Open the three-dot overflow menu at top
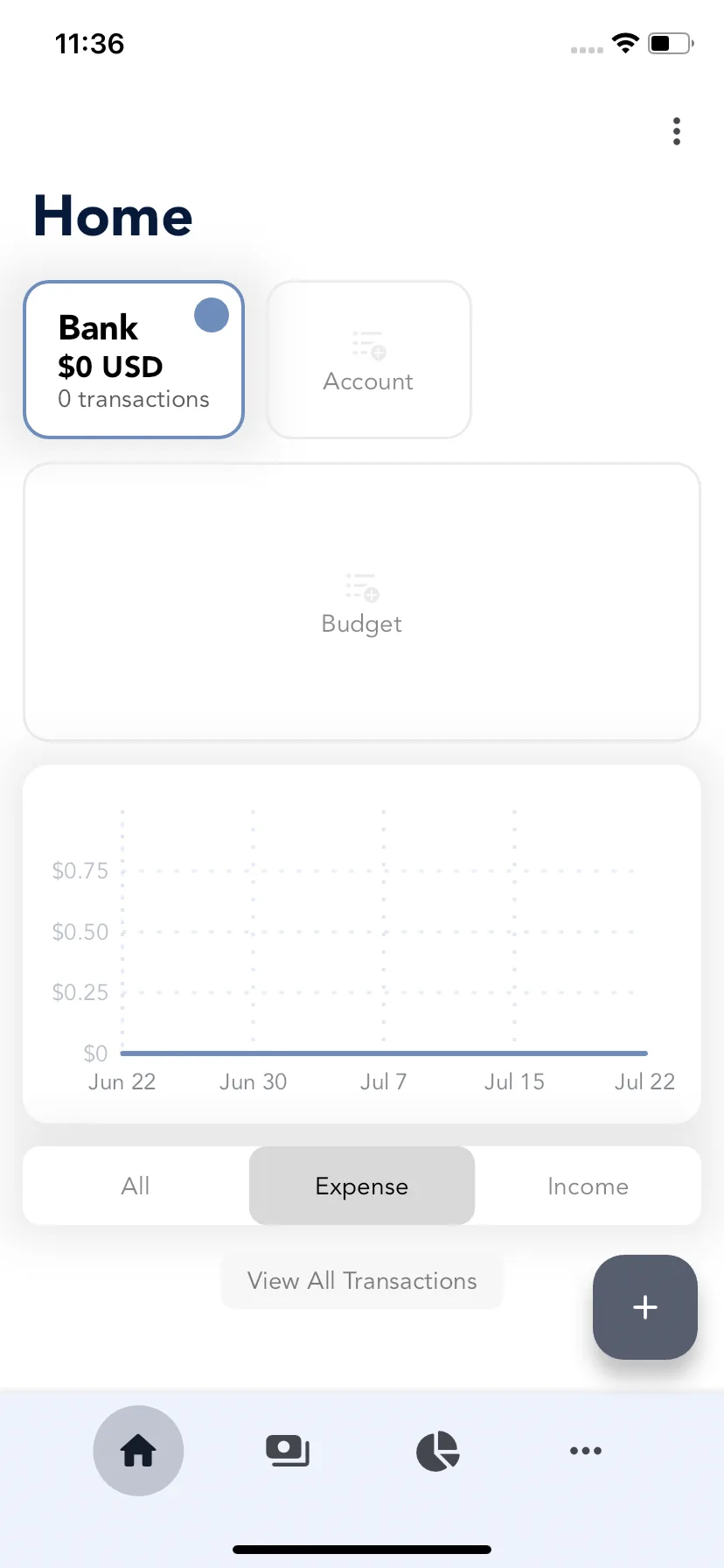The height and width of the screenshot is (1568, 724). [676, 131]
